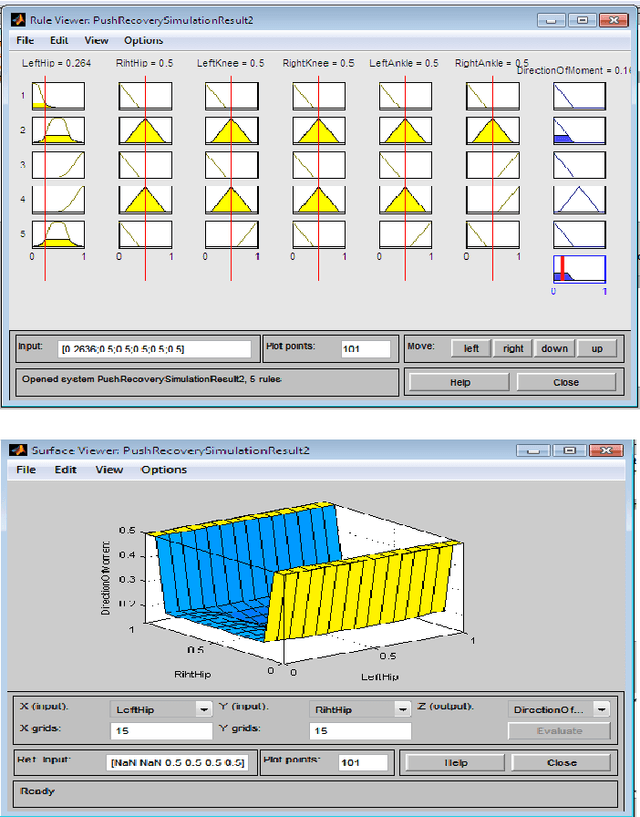Click the Rule Viewer Input field
The width and height of the screenshot is (640, 817).
[x=154, y=349]
